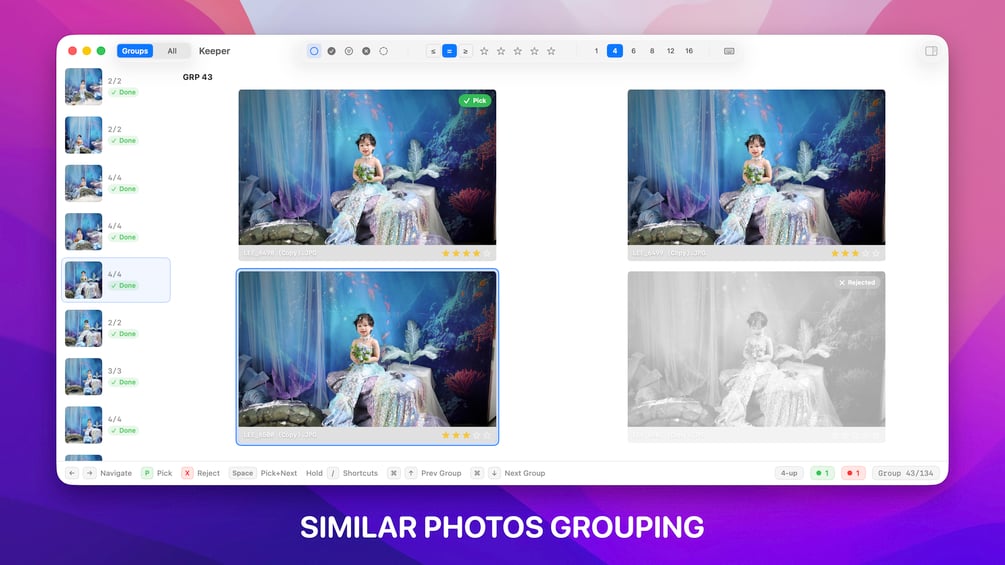Viewport: 1005px width, 565px height.
Task: Click the Keeper app title
Action: click(214, 51)
